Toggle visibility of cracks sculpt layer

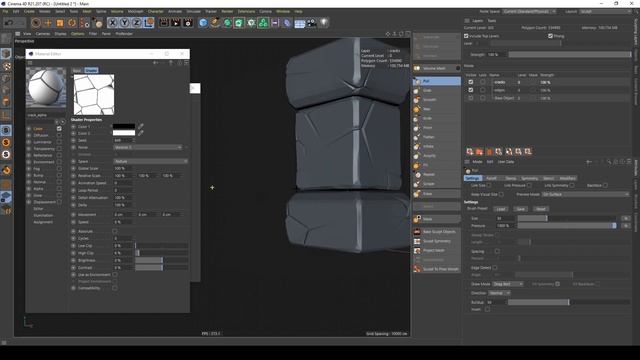tap(471, 82)
